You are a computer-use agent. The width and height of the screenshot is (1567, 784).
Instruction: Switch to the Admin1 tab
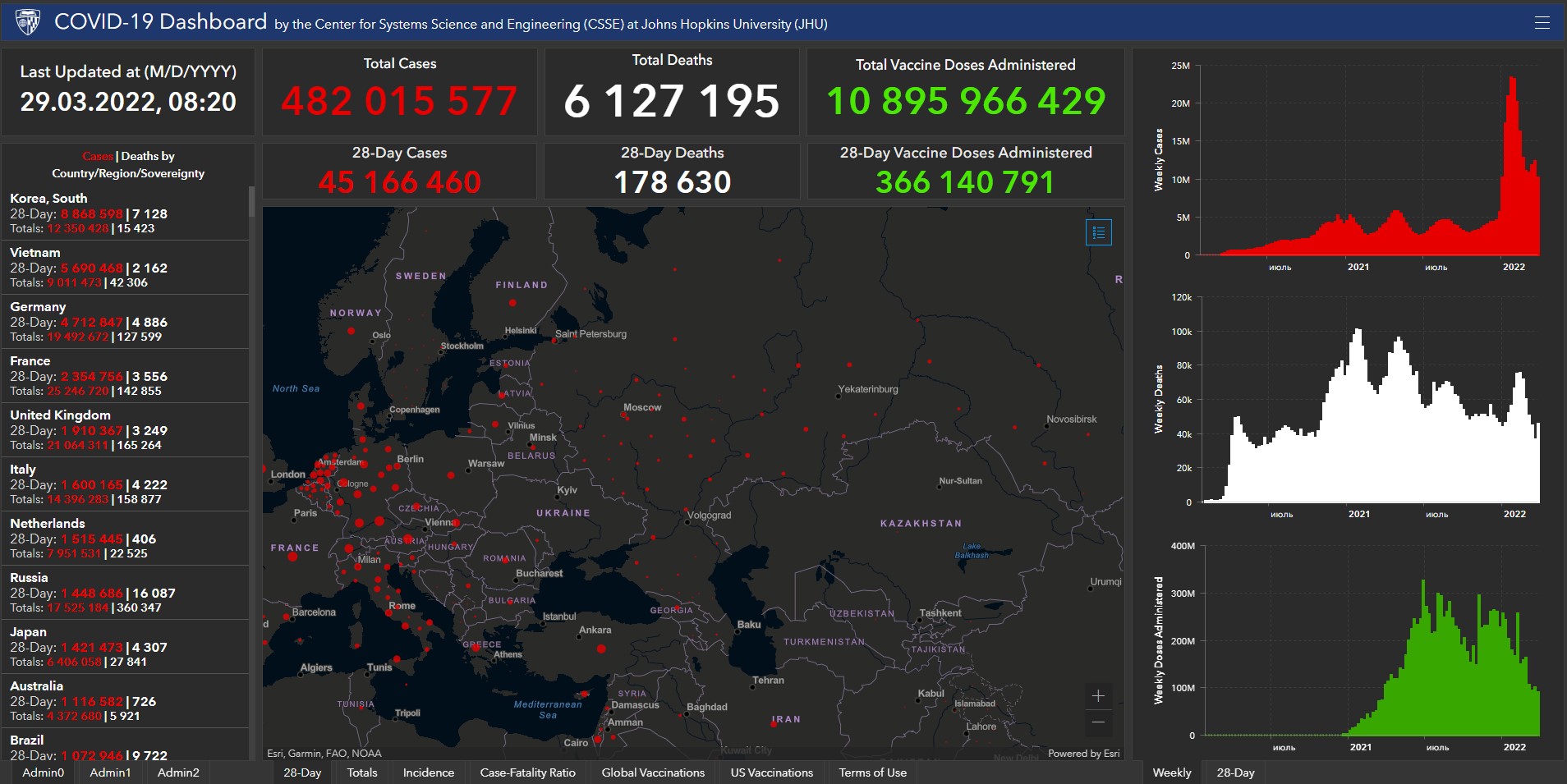[110, 773]
